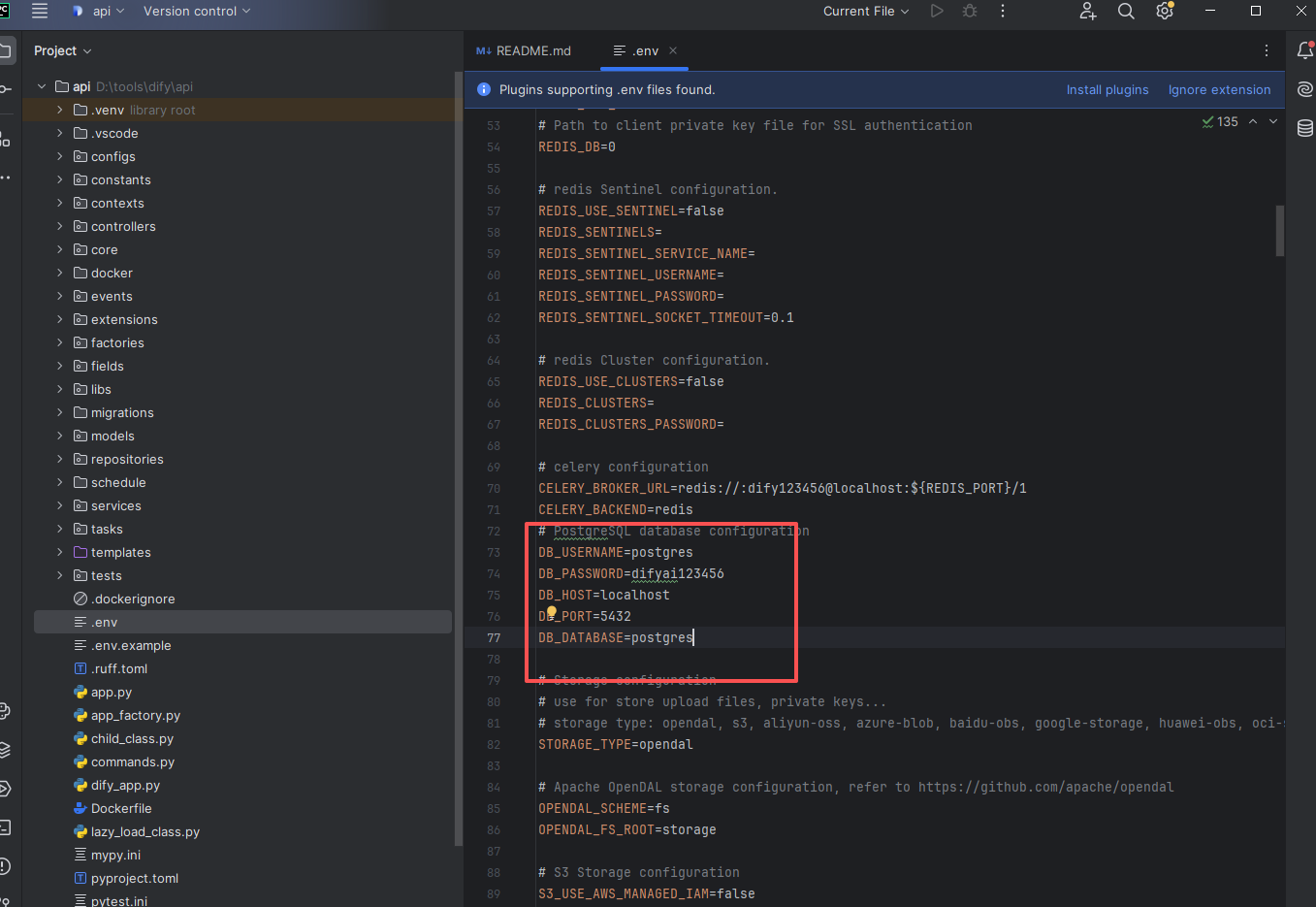Click the editor vertical scrollbar thumb
Viewport: 1316px width, 907px height.
pyautogui.click(x=1280, y=230)
